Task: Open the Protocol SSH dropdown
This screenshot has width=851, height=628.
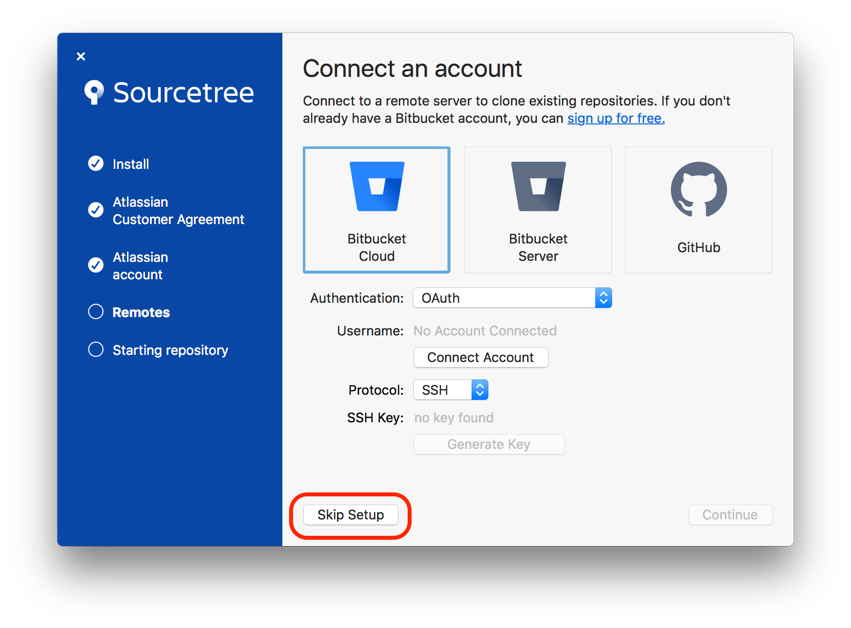Action: (451, 390)
